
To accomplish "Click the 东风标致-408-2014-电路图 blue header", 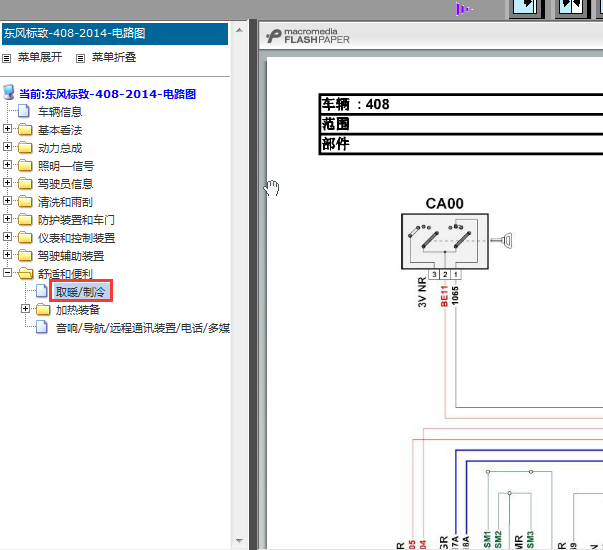I will (x=115, y=33).
